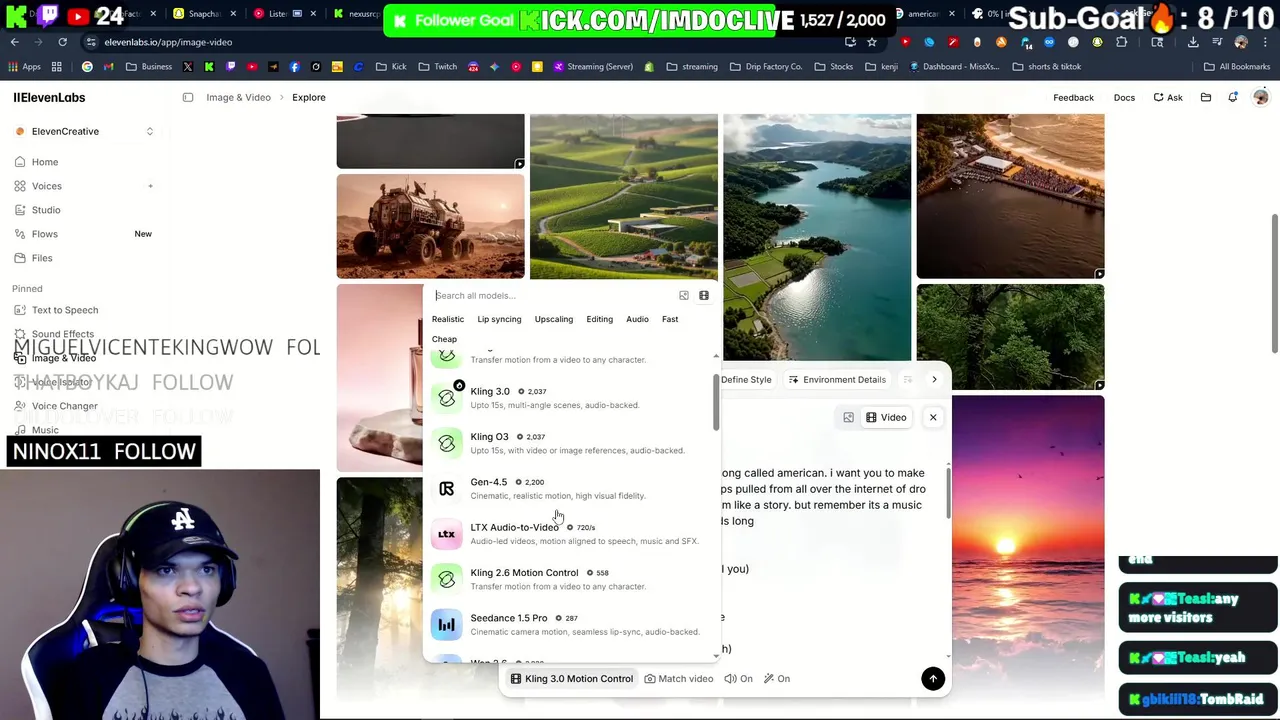
Task: Open the Voices sidebar icon
Action: [x=20, y=186]
